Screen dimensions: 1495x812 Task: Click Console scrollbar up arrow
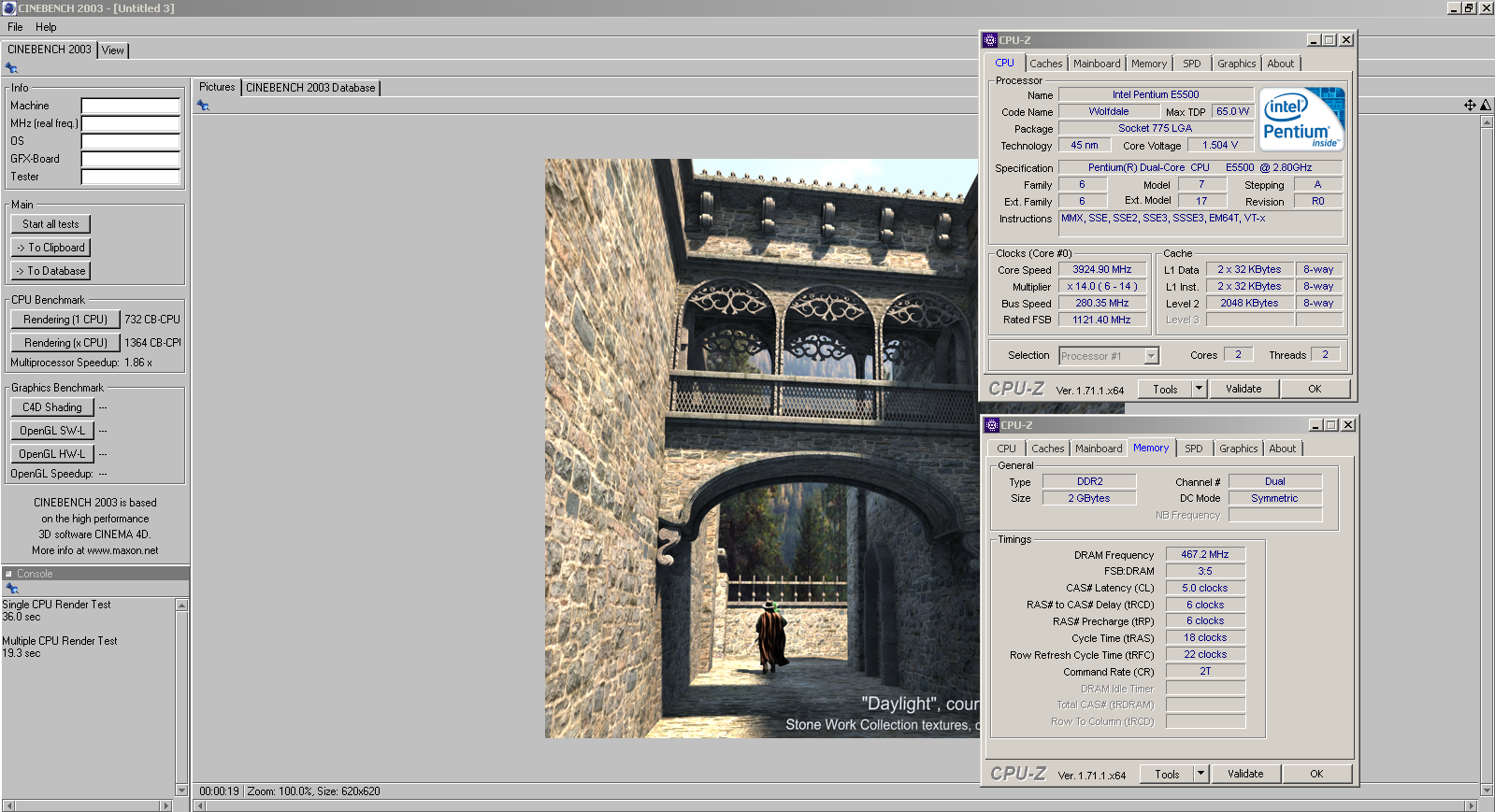(182, 605)
